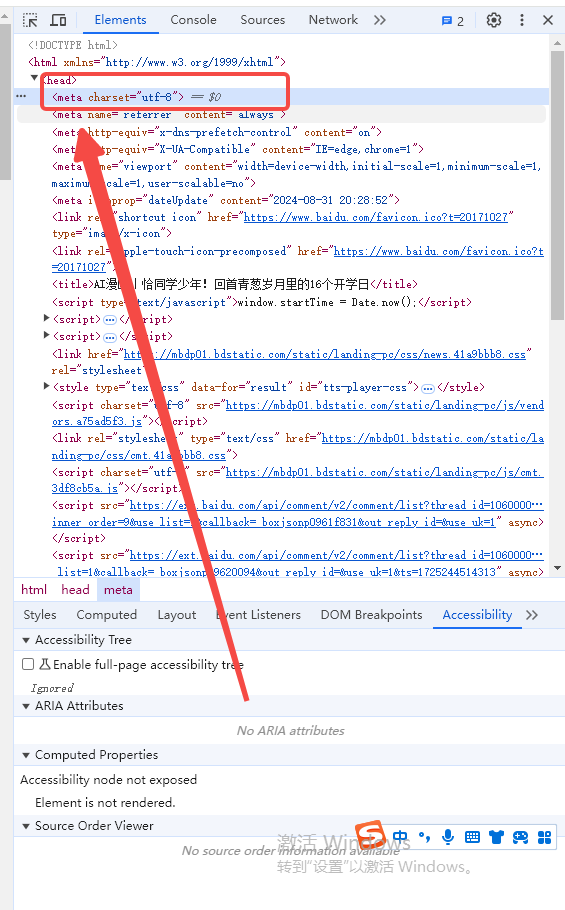Select the head breadcrumb item
Image resolution: width=565 pixels, height=910 pixels.
point(75,590)
